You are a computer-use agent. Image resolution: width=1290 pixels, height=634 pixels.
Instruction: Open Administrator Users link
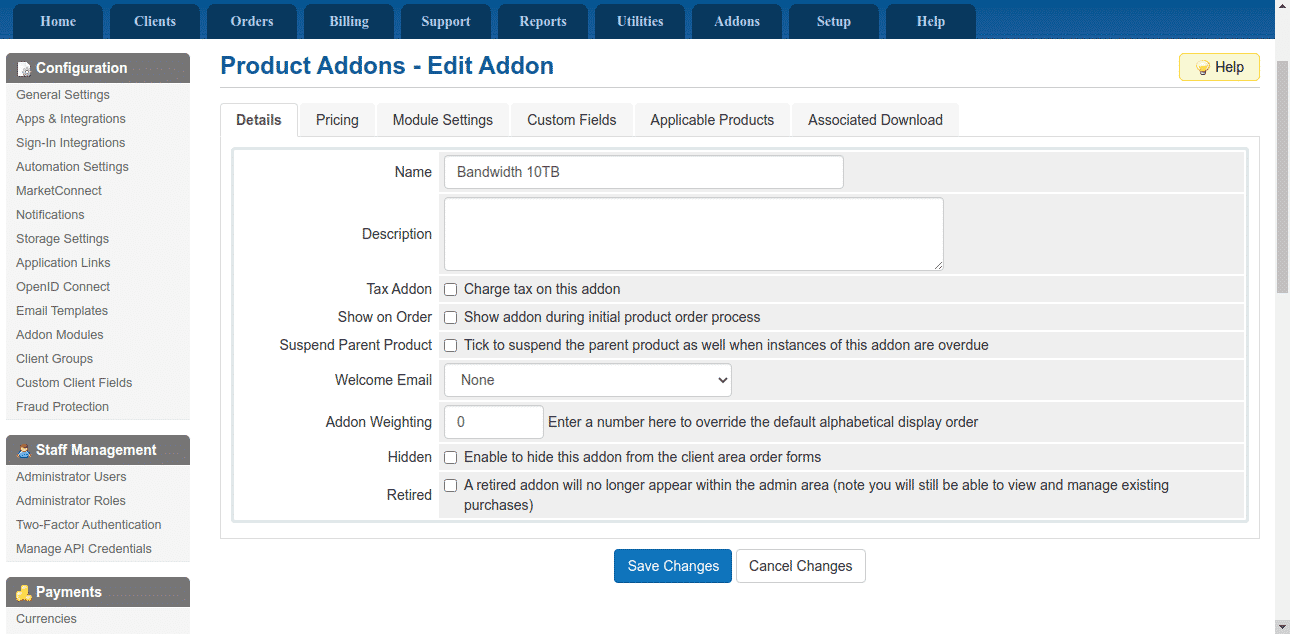[71, 477]
